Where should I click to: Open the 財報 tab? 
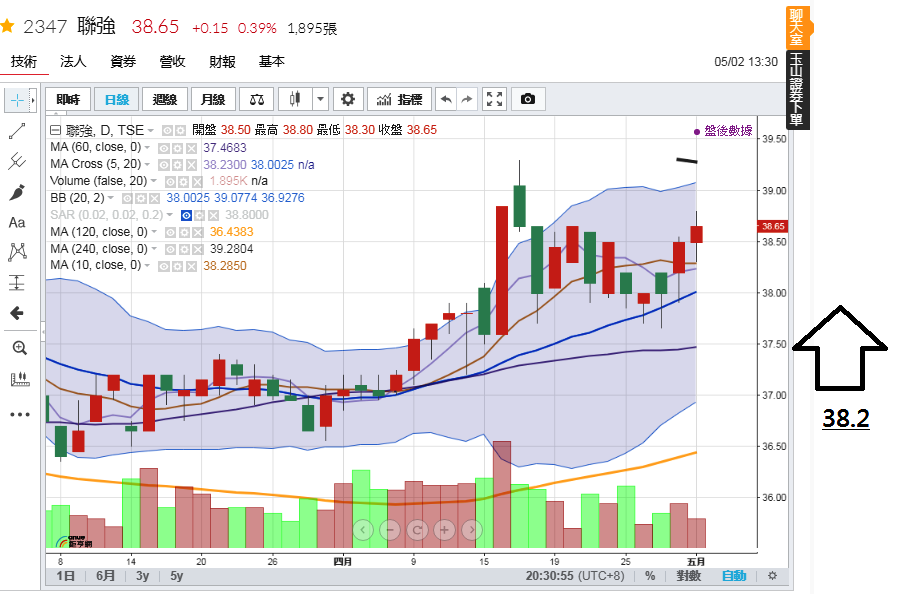click(x=222, y=62)
